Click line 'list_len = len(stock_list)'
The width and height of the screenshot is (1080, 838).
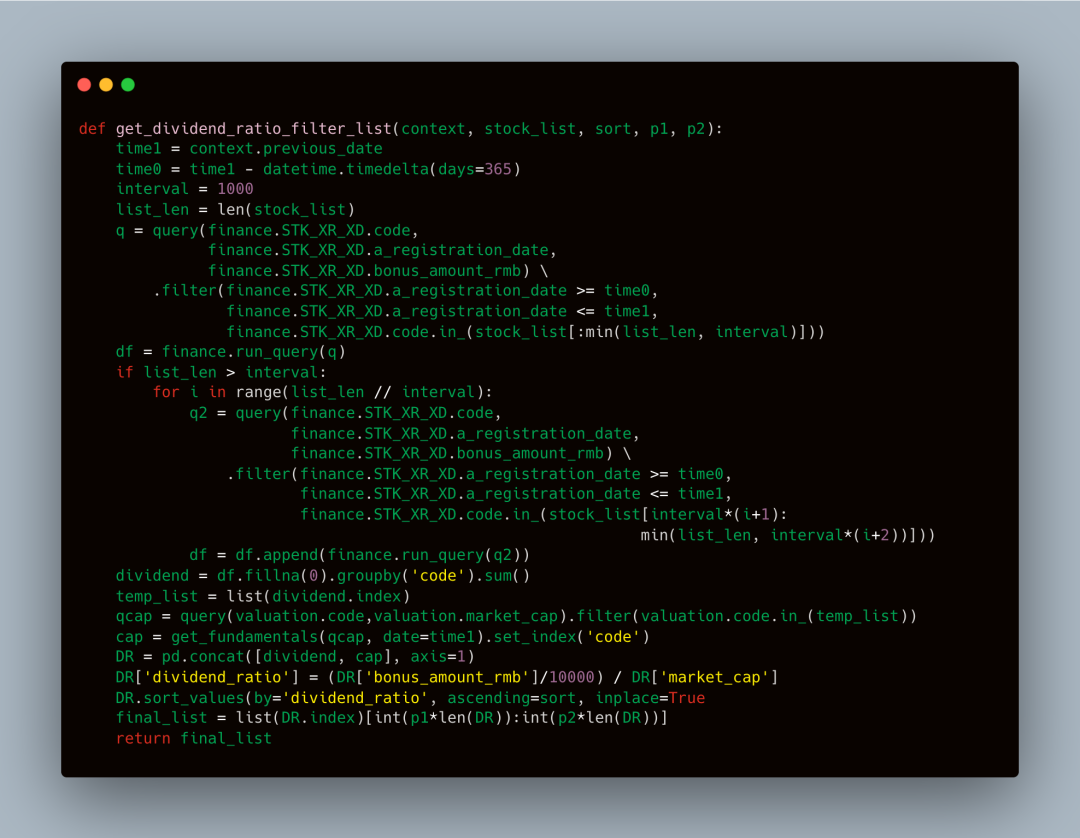(x=235, y=210)
